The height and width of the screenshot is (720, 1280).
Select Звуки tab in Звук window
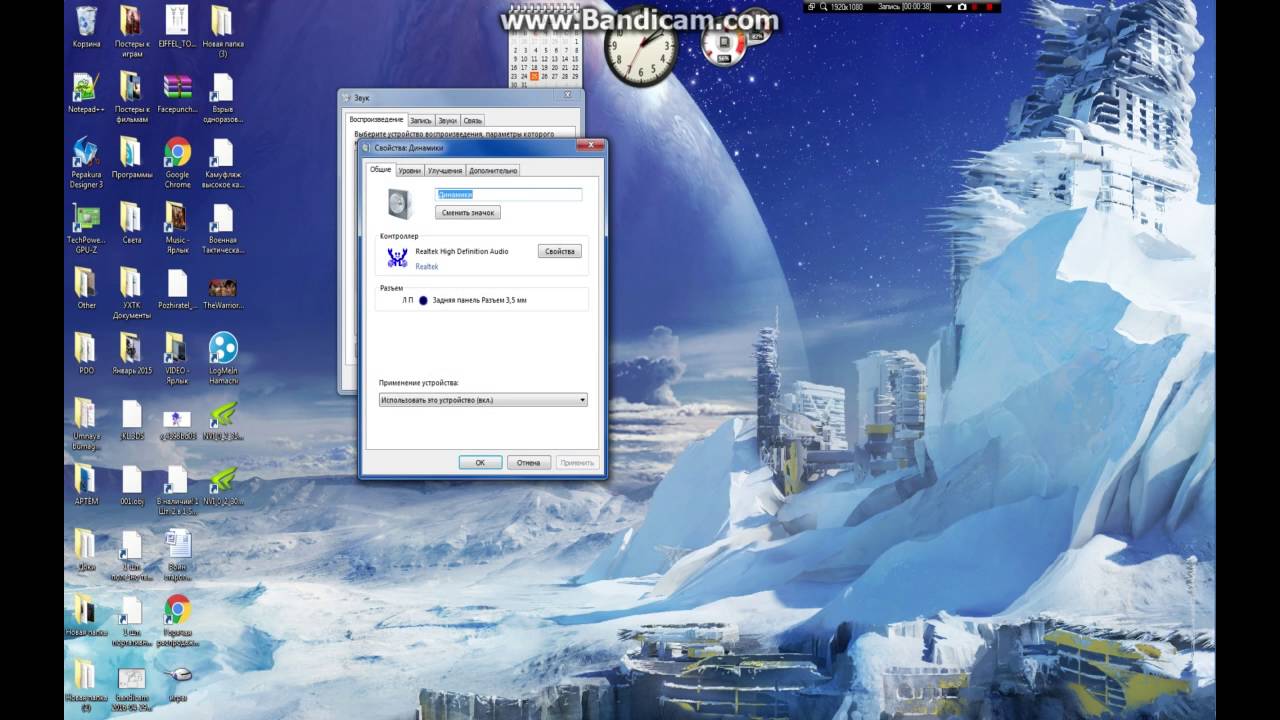[x=447, y=120]
